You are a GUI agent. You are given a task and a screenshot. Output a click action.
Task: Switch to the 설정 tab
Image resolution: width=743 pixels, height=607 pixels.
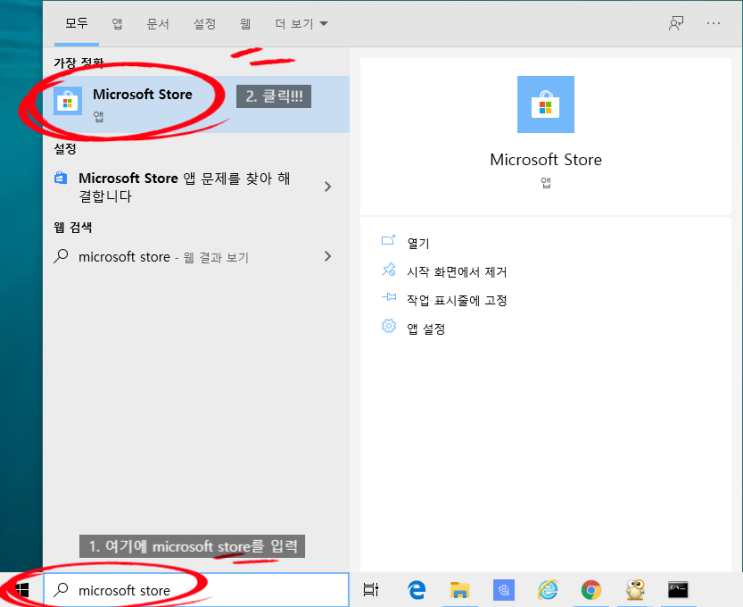[x=205, y=23]
